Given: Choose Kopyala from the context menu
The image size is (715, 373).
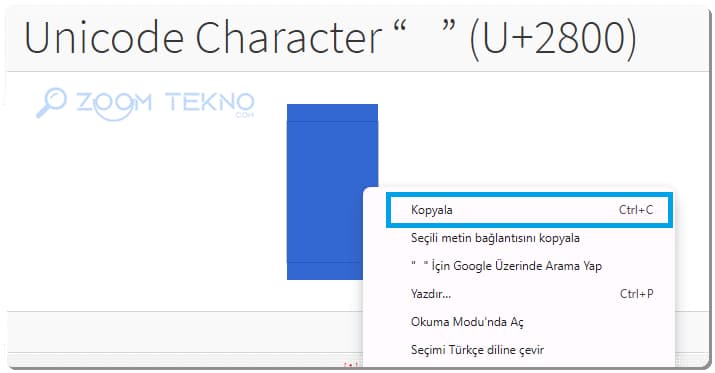Looking at the screenshot, I should click(x=529, y=210).
